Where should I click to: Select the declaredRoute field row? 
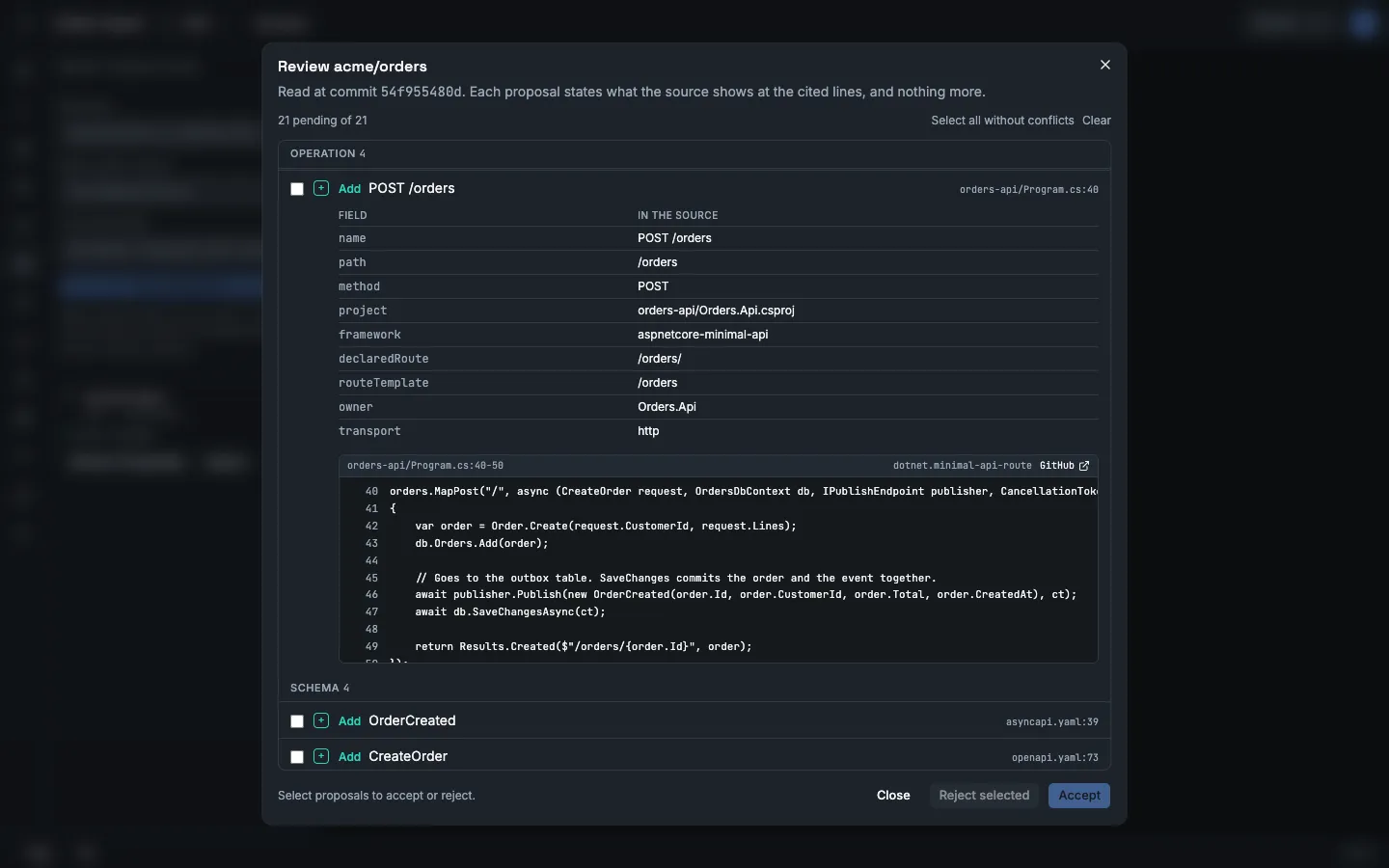pos(718,359)
